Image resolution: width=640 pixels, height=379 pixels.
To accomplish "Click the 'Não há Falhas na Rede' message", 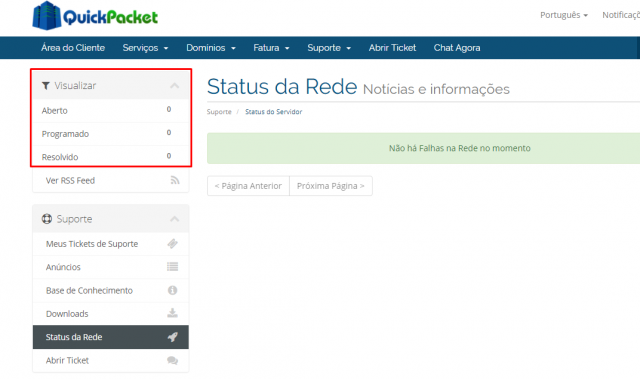I will tap(460, 148).
